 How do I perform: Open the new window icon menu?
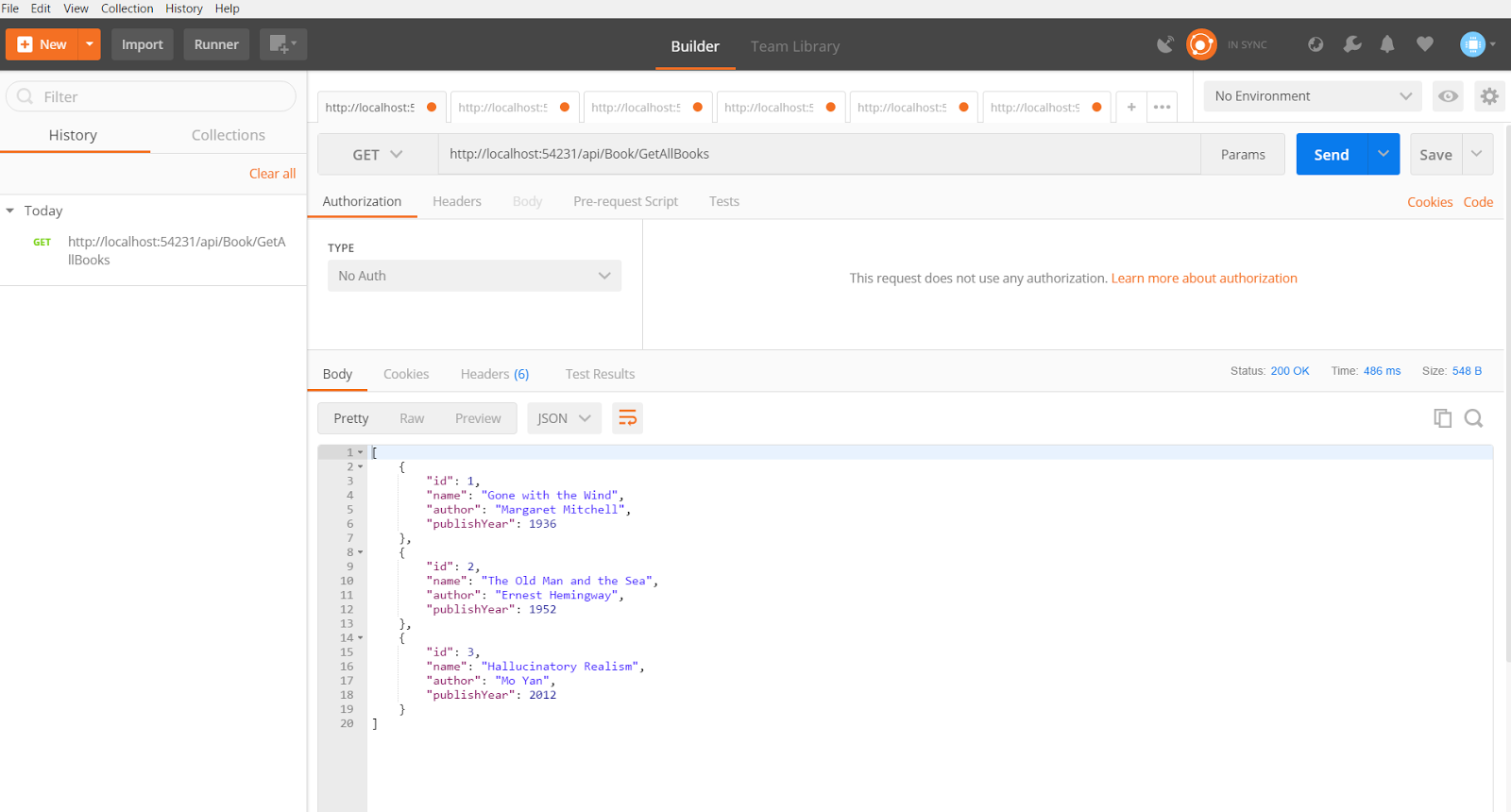(x=283, y=44)
